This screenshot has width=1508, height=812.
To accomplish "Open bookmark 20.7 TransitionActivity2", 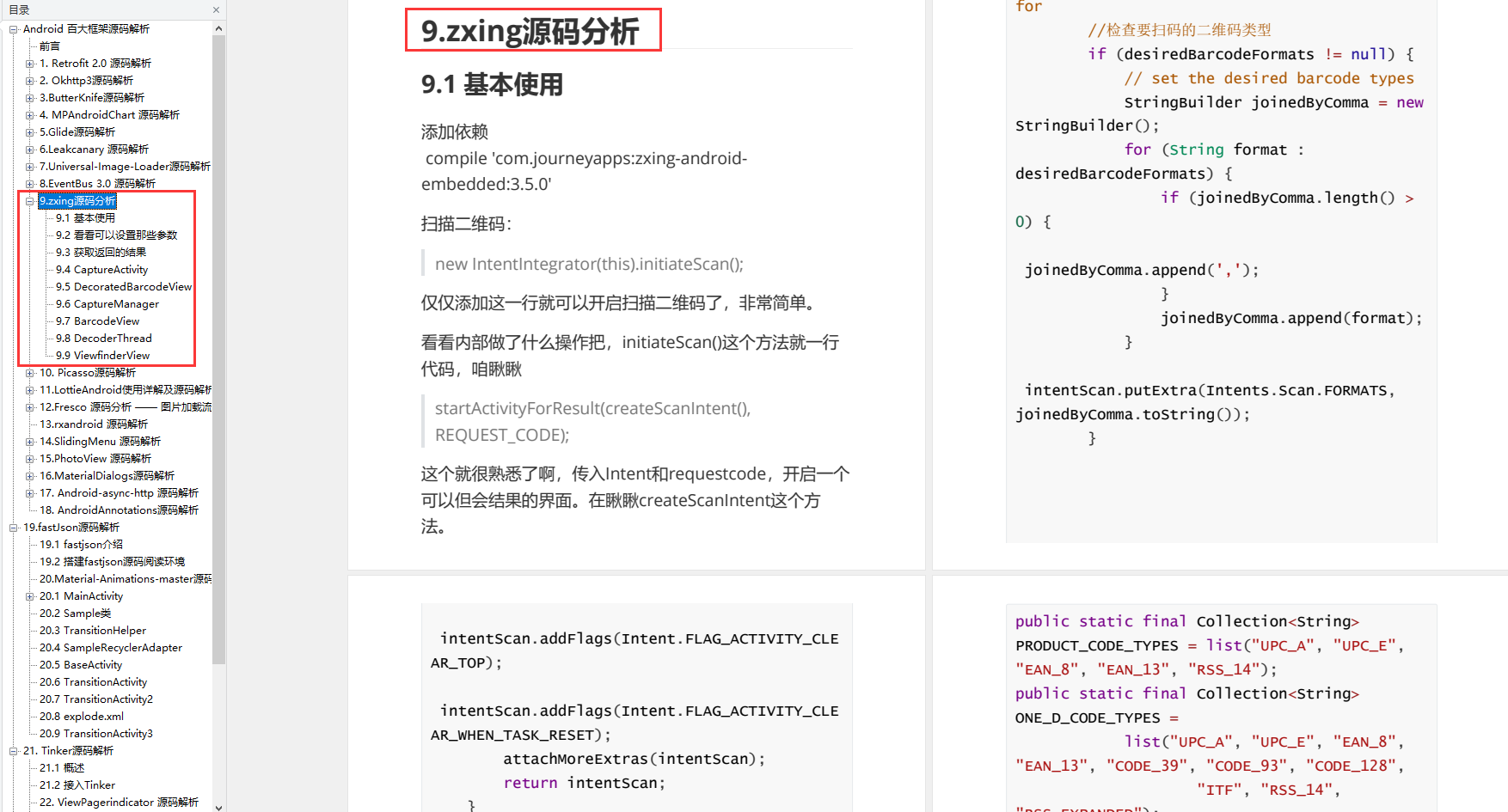I will click(x=96, y=699).
